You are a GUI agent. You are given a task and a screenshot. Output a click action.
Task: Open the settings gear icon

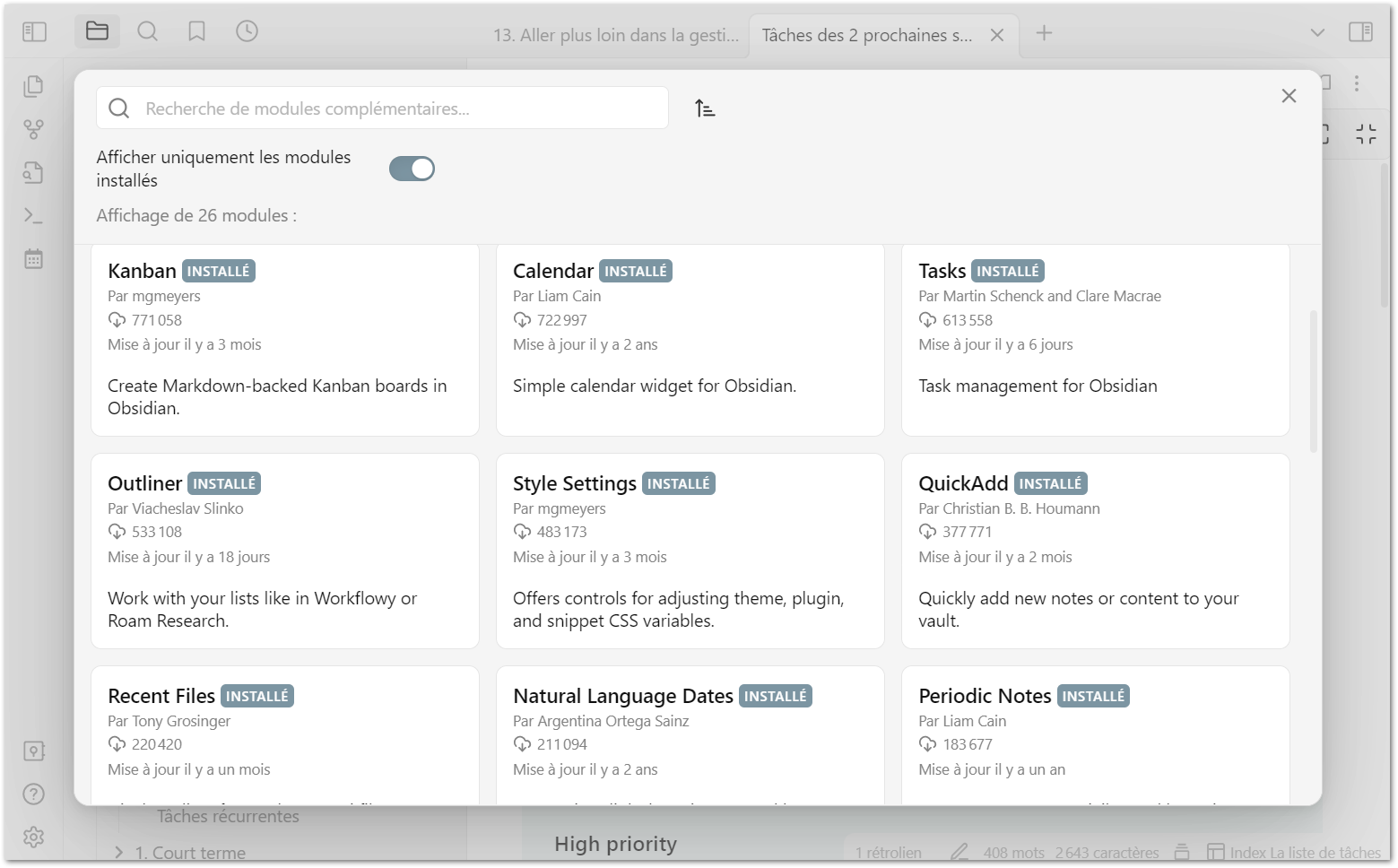pyautogui.click(x=33, y=837)
